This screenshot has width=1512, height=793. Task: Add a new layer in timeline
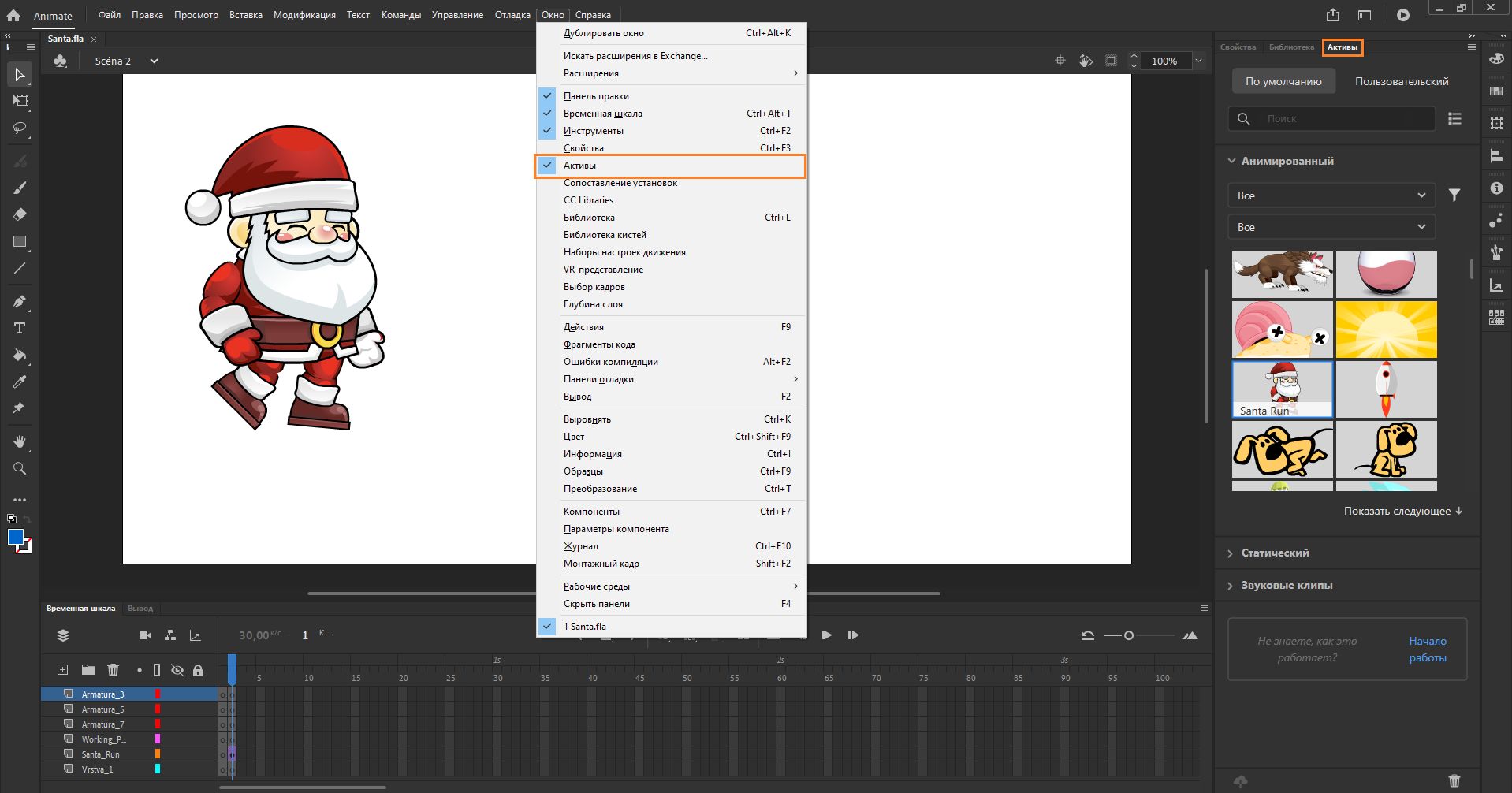[62, 670]
